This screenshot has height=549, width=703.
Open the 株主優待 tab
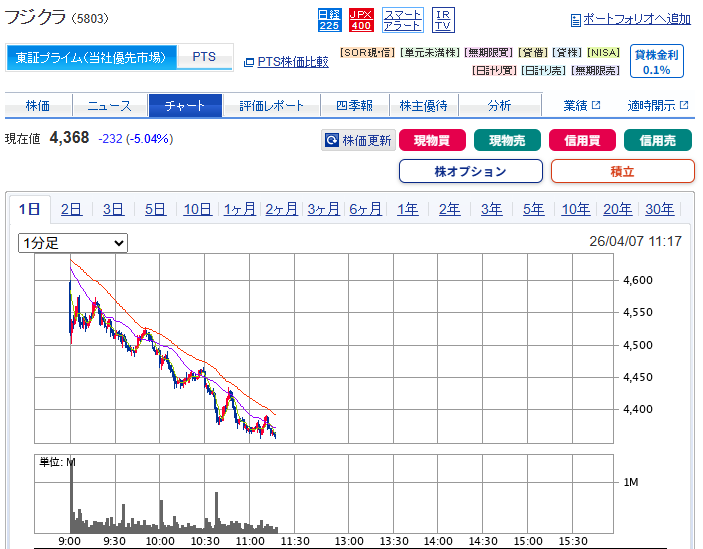coord(424,106)
